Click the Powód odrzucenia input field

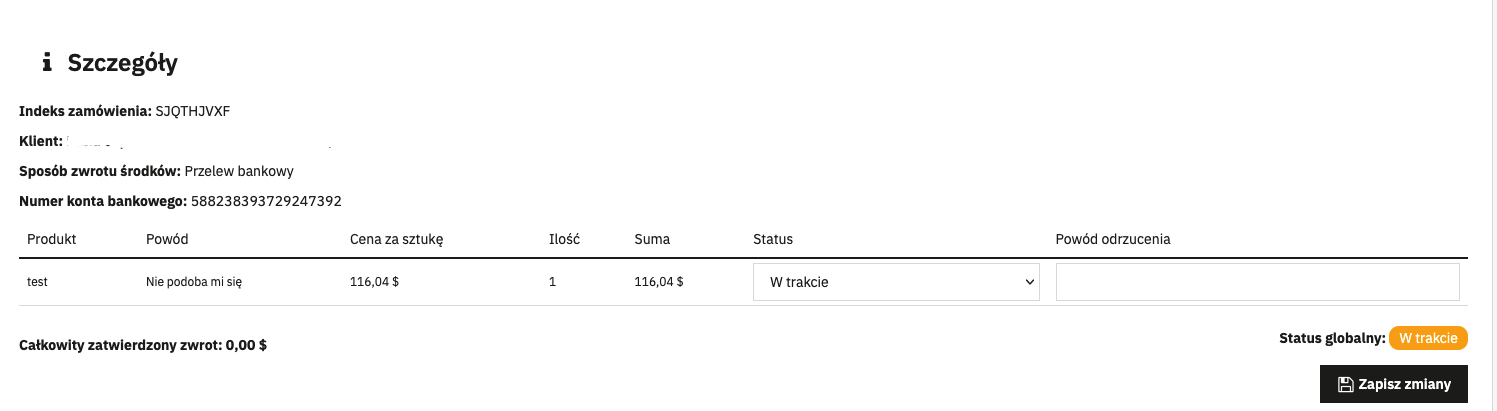pyautogui.click(x=1258, y=282)
